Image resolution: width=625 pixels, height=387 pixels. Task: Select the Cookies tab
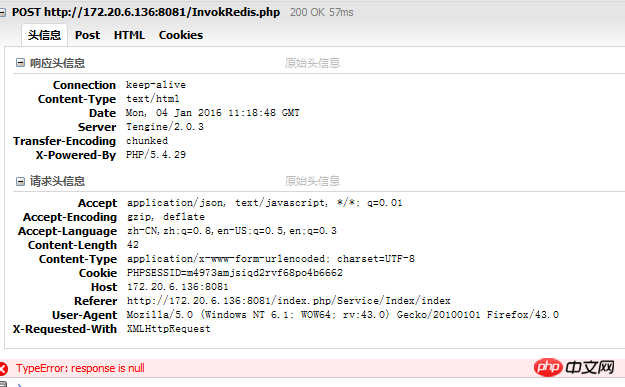[181, 35]
